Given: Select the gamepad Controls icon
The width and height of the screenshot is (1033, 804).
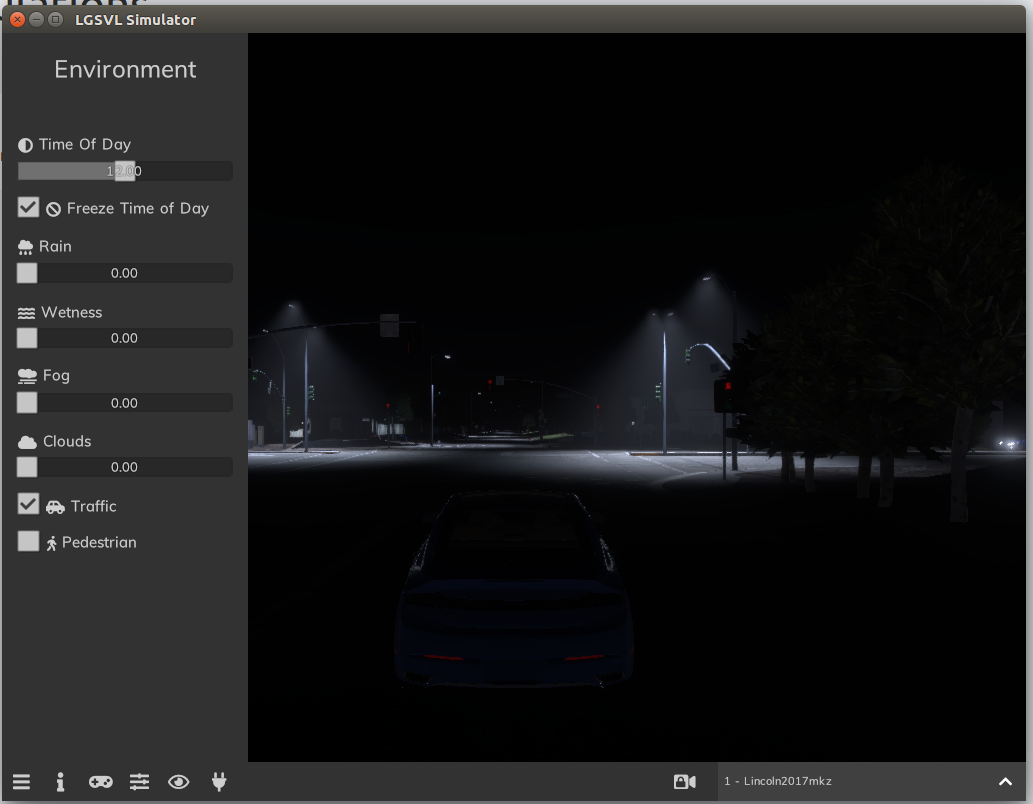Looking at the screenshot, I should coord(100,782).
